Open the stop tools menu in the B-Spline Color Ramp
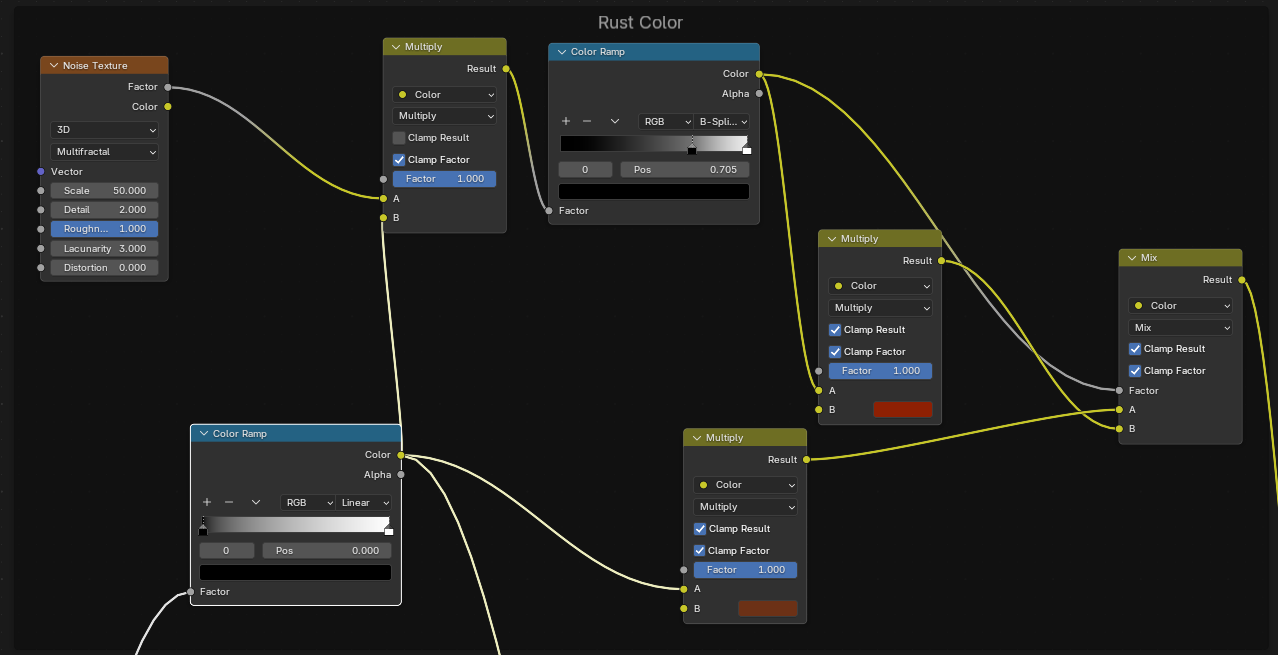 click(x=615, y=121)
